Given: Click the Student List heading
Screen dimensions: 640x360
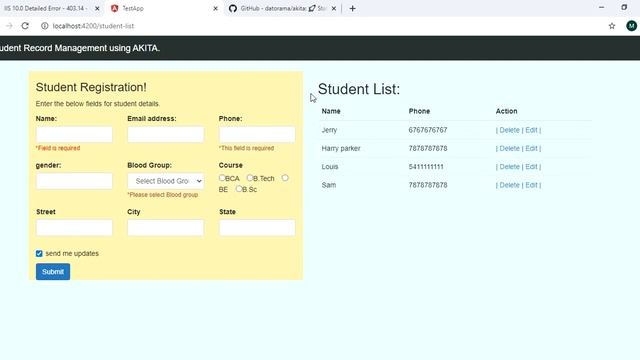Looking at the screenshot, I should pos(359,89).
